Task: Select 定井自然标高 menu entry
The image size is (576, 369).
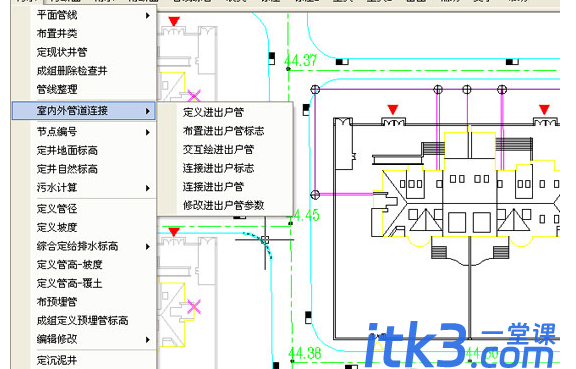Action: coord(84,169)
